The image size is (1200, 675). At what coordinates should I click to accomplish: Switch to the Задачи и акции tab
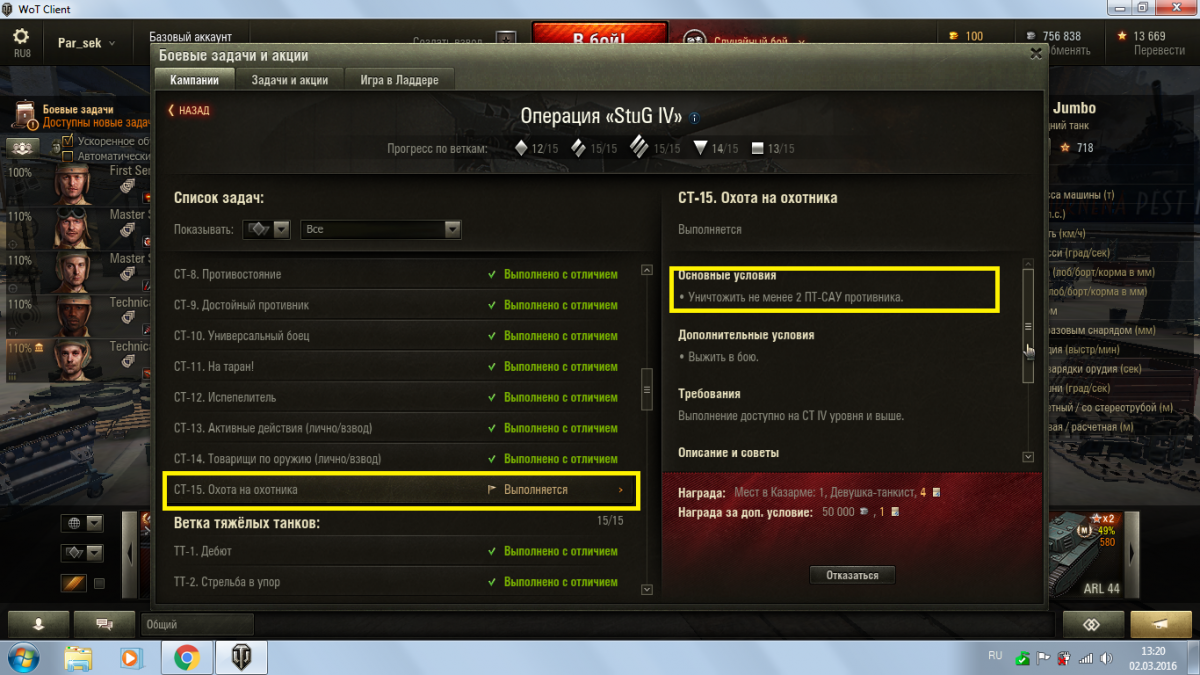[290, 80]
